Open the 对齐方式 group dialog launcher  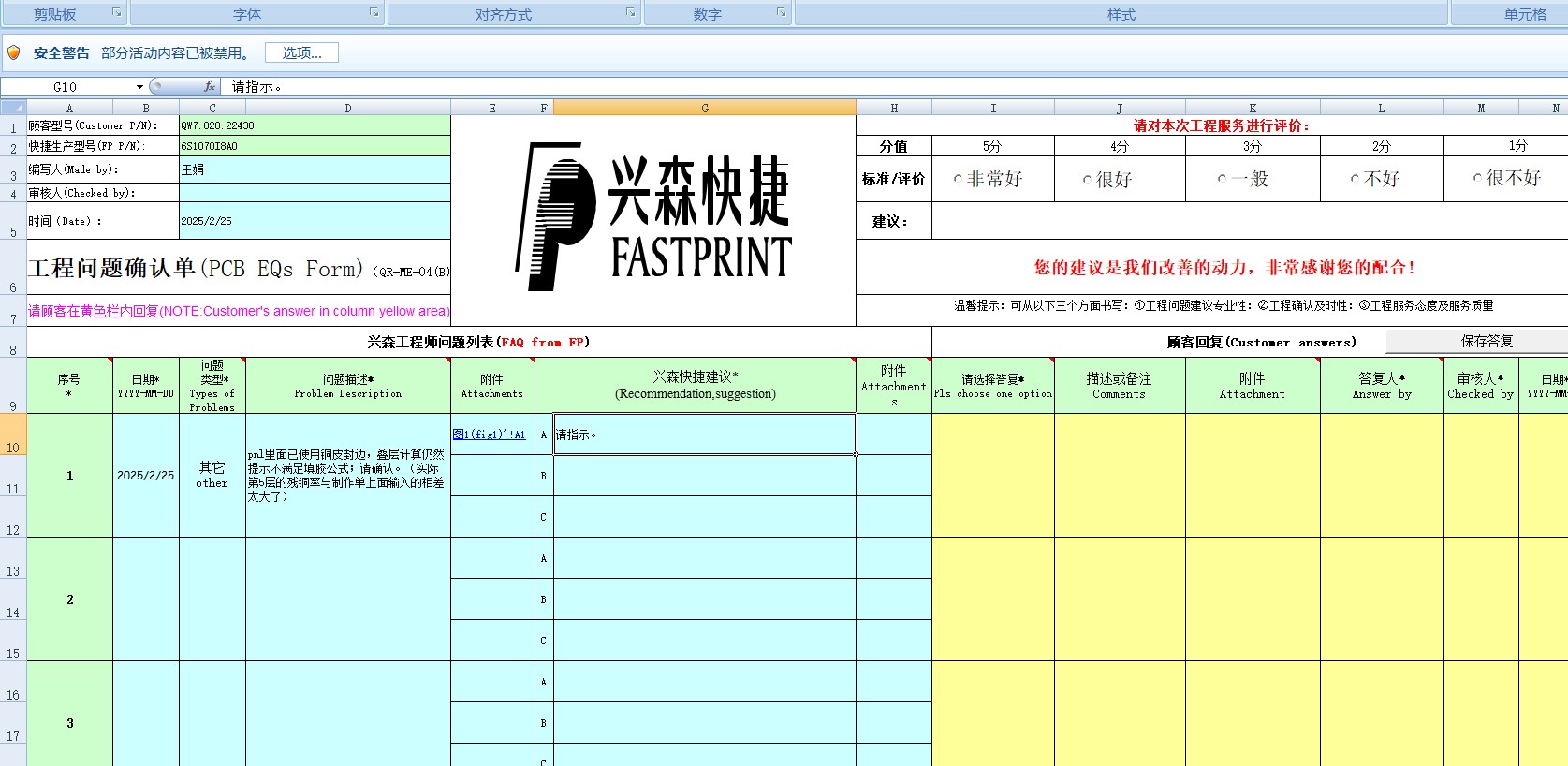pyautogui.click(x=631, y=13)
